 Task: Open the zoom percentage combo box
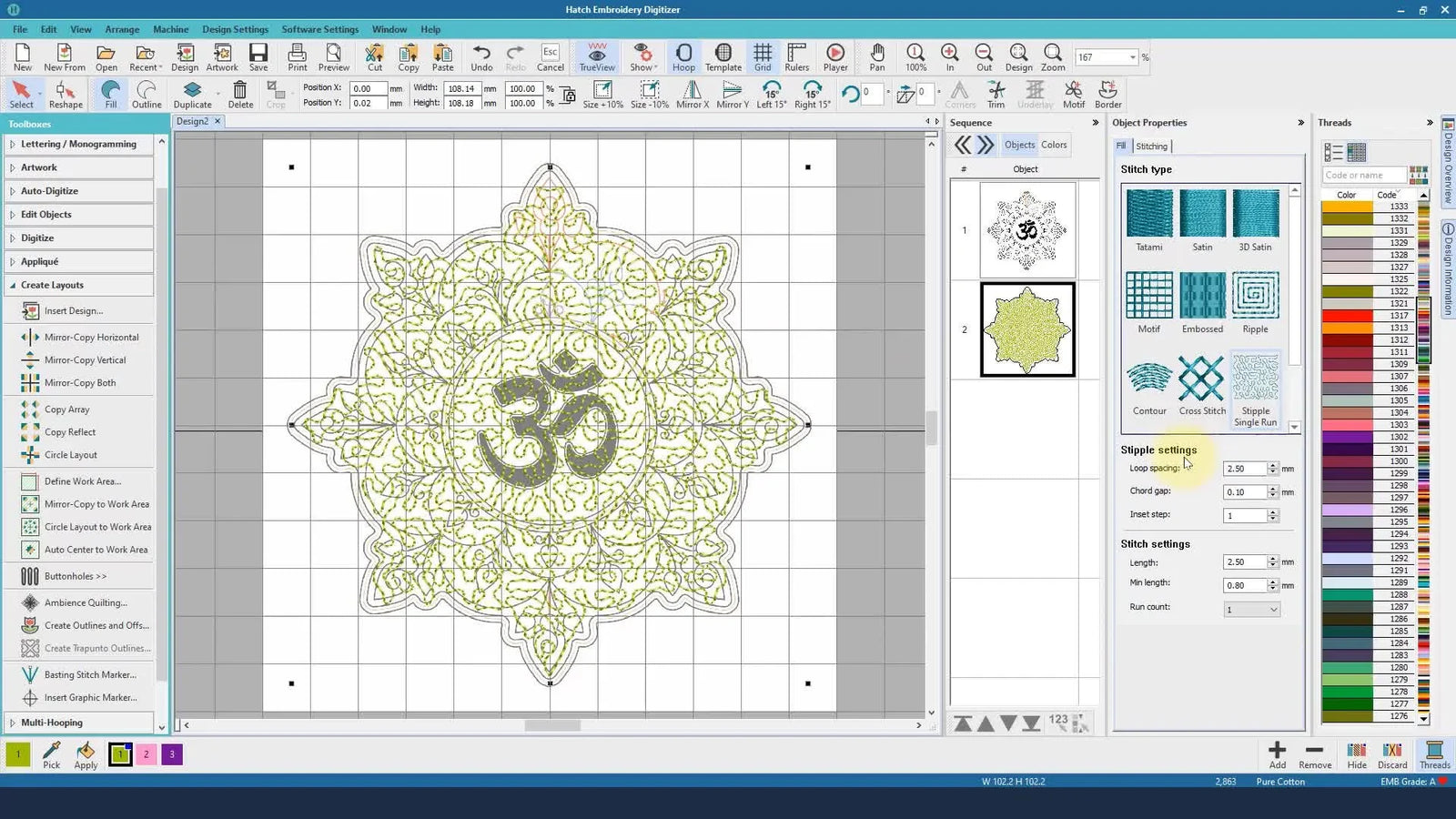click(1133, 56)
